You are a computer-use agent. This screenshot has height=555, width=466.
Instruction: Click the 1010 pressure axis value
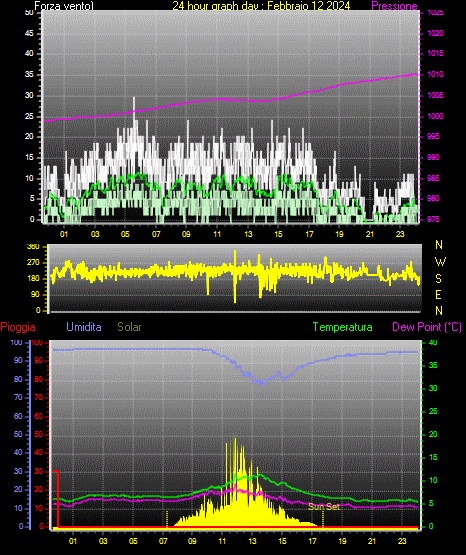tap(435, 74)
